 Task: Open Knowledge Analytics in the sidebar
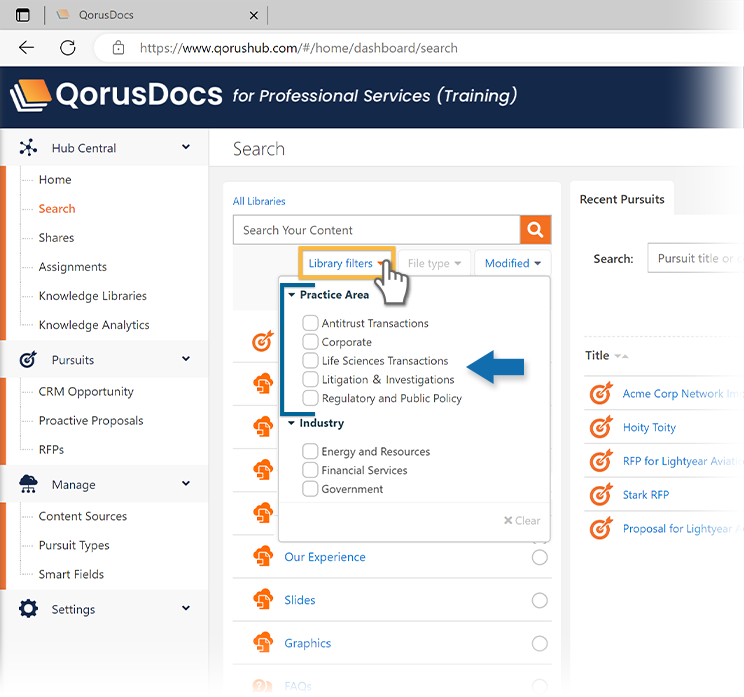[x=94, y=325]
